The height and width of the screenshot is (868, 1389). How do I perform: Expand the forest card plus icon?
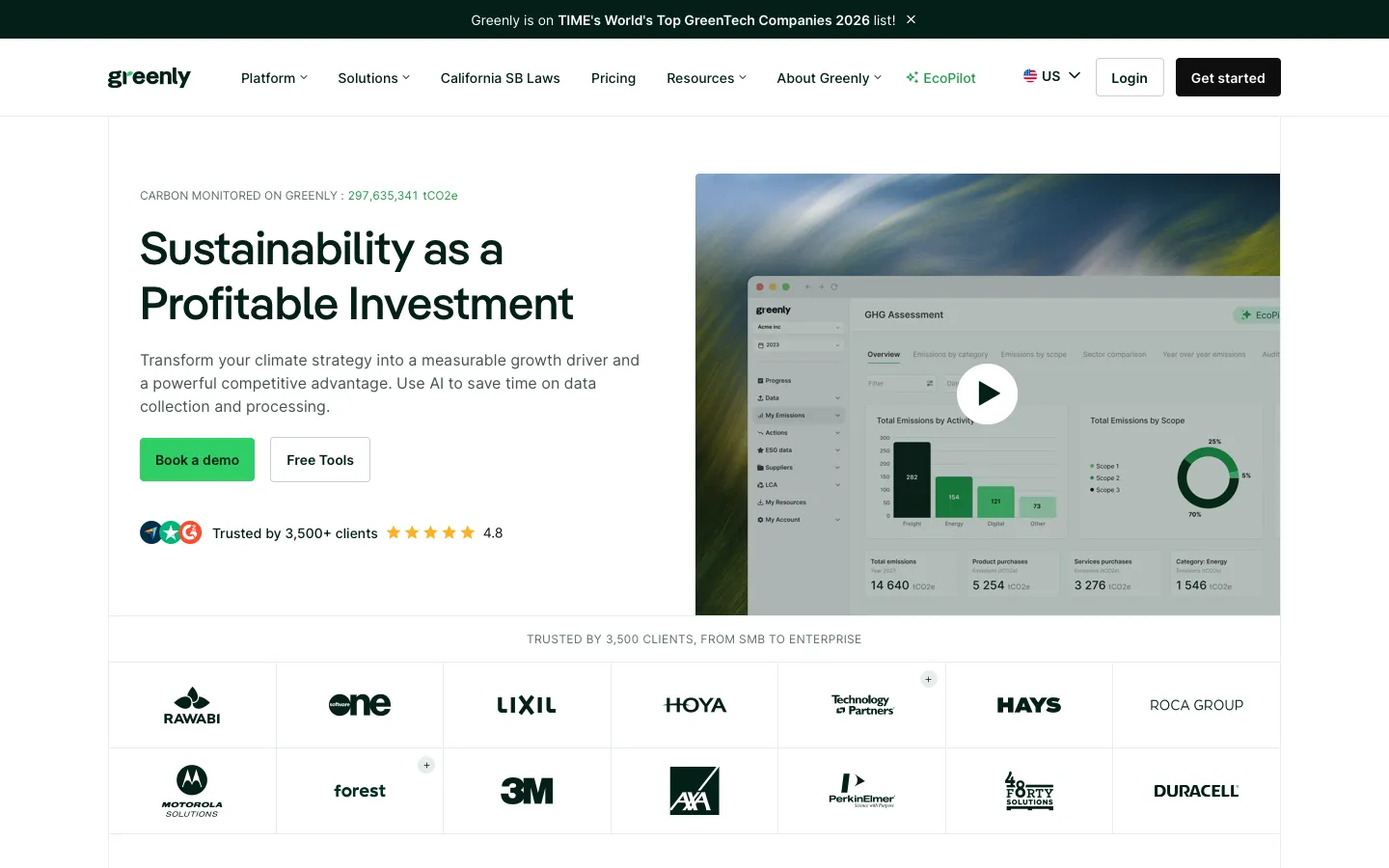pyautogui.click(x=426, y=765)
